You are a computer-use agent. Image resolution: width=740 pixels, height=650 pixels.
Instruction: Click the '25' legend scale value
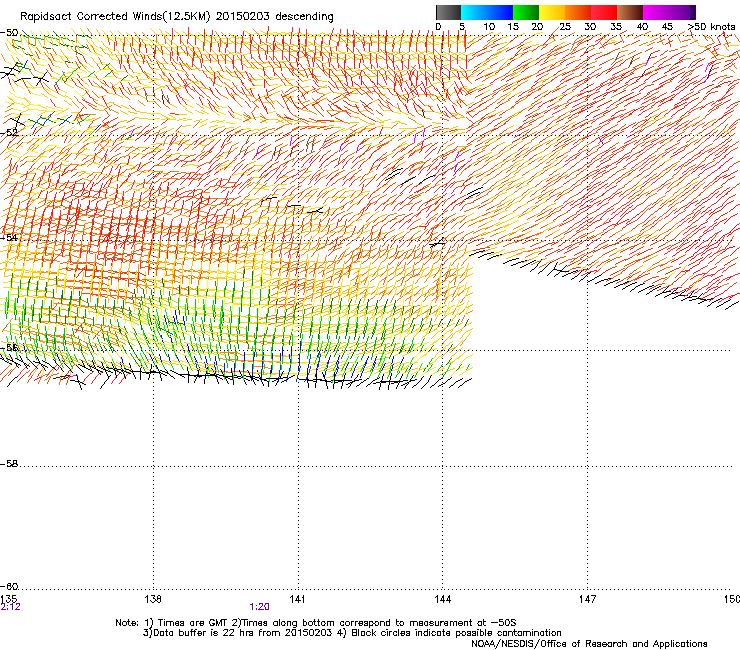[x=564, y=27]
